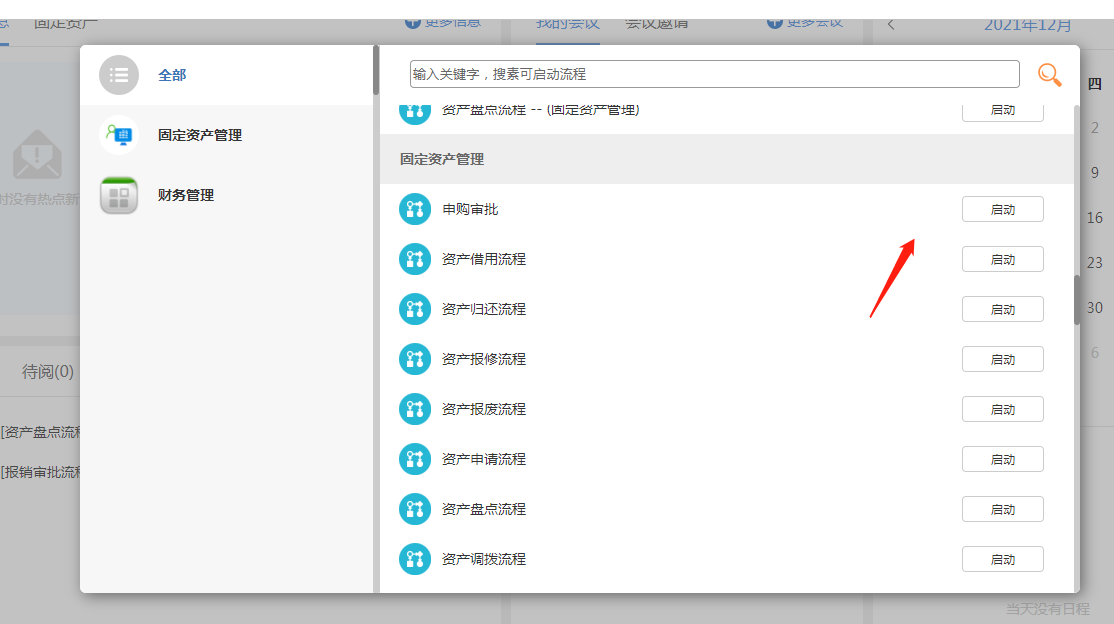This screenshot has width=1114, height=624.
Task: Click the 资产报修流程 workflow icon
Action: pos(415,359)
